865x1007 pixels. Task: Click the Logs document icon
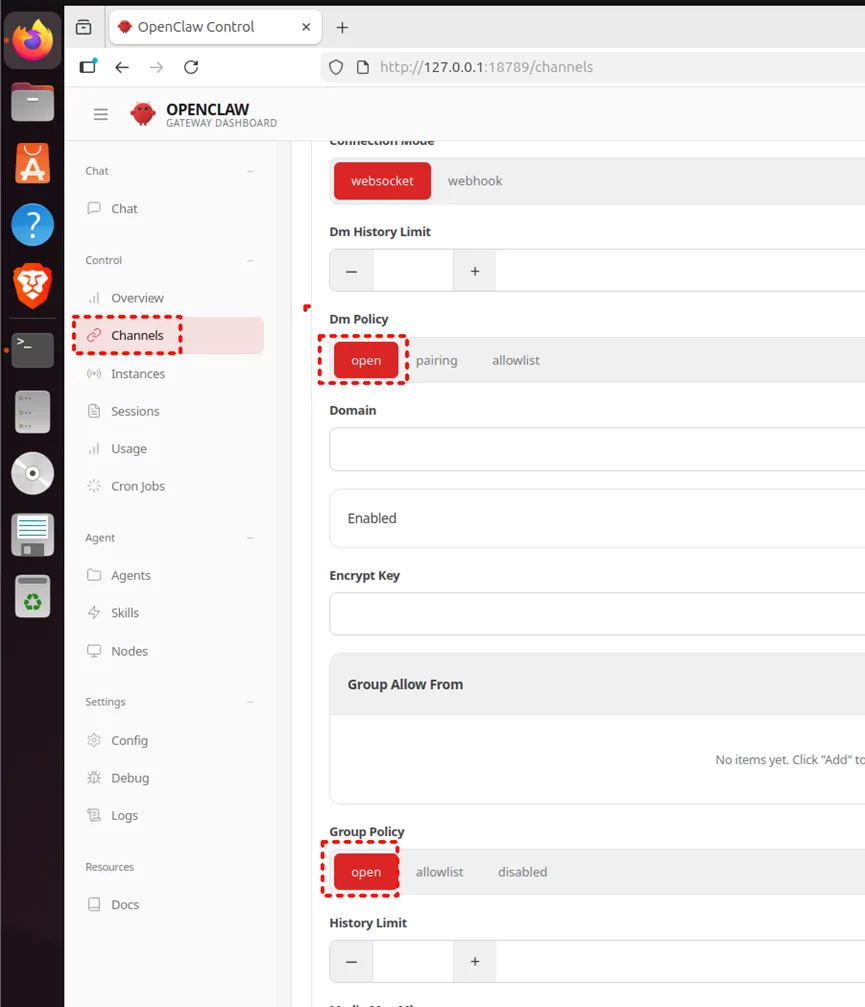coord(94,815)
